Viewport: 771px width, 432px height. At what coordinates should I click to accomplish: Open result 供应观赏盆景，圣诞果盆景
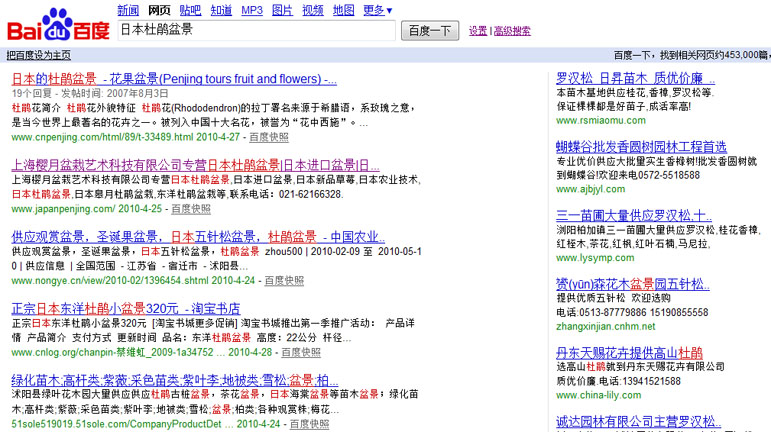(198, 237)
